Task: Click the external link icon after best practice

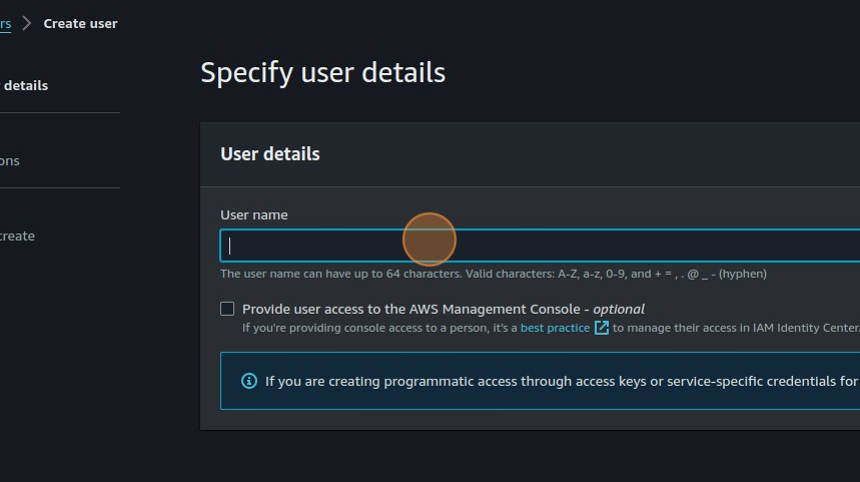Action: [x=602, y=328]
